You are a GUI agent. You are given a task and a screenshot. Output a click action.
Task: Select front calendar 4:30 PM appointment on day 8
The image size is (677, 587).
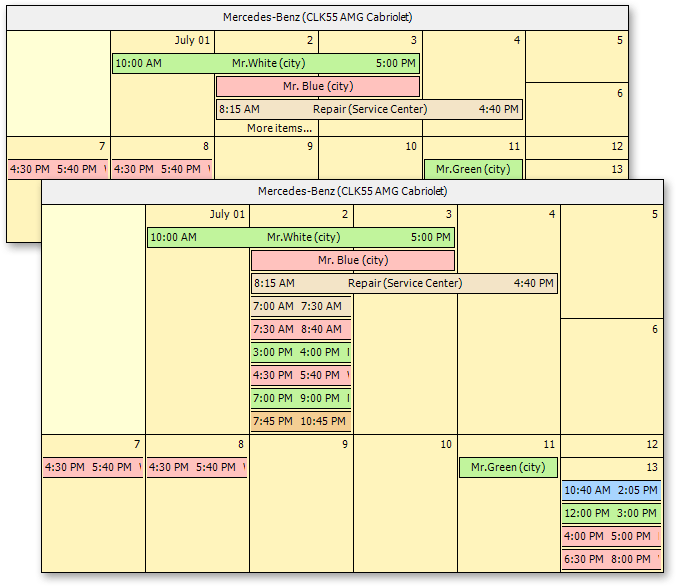(x=197, y=467)
